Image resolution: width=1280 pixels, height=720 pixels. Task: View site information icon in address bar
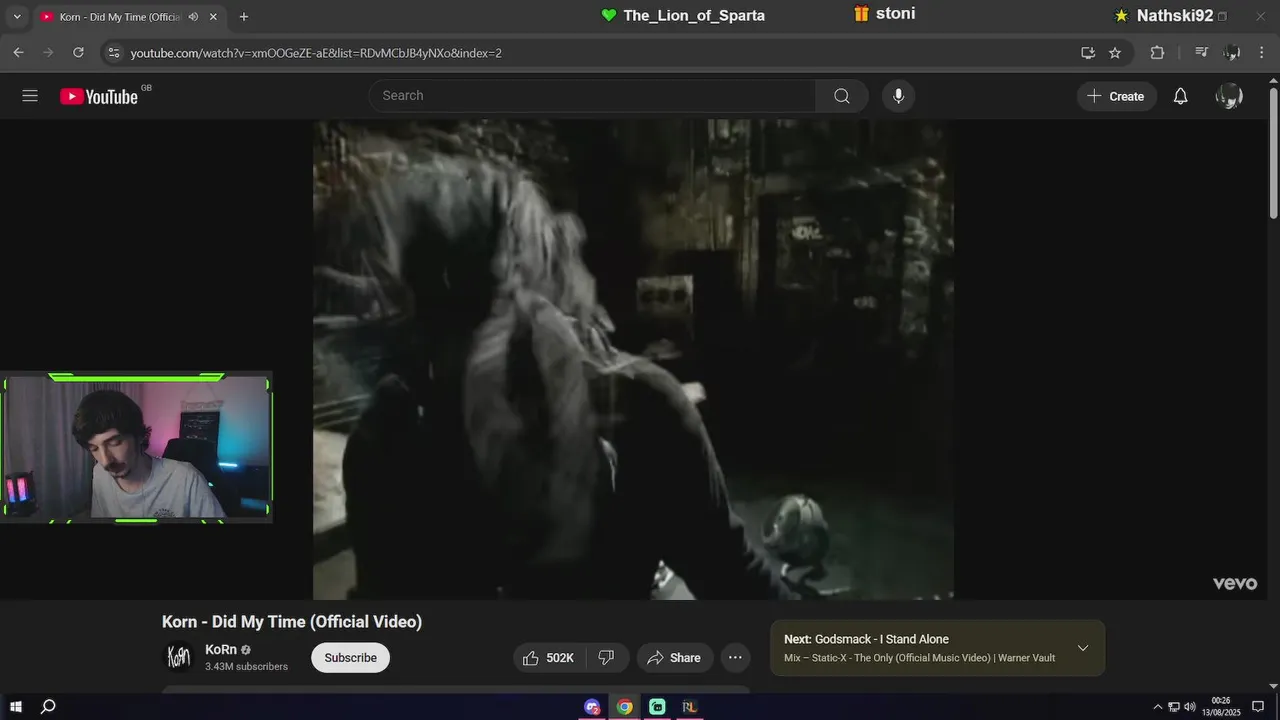point(113,53)
